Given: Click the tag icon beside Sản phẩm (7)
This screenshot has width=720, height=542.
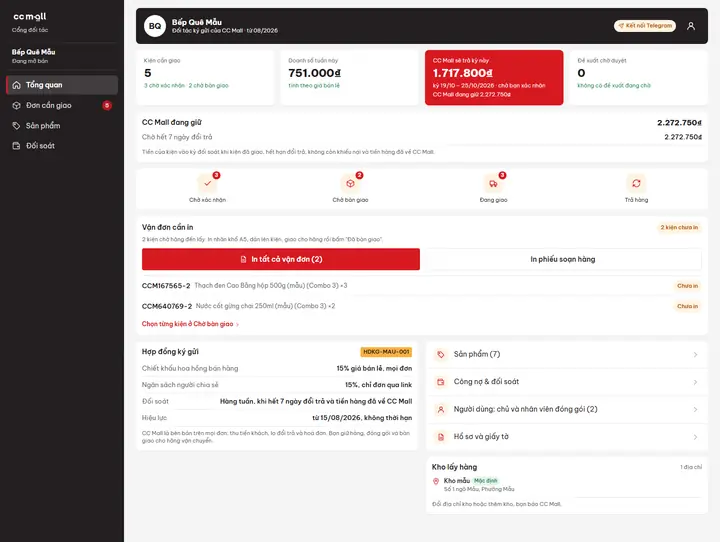Looking at the screenshot, I should point(441,354).
